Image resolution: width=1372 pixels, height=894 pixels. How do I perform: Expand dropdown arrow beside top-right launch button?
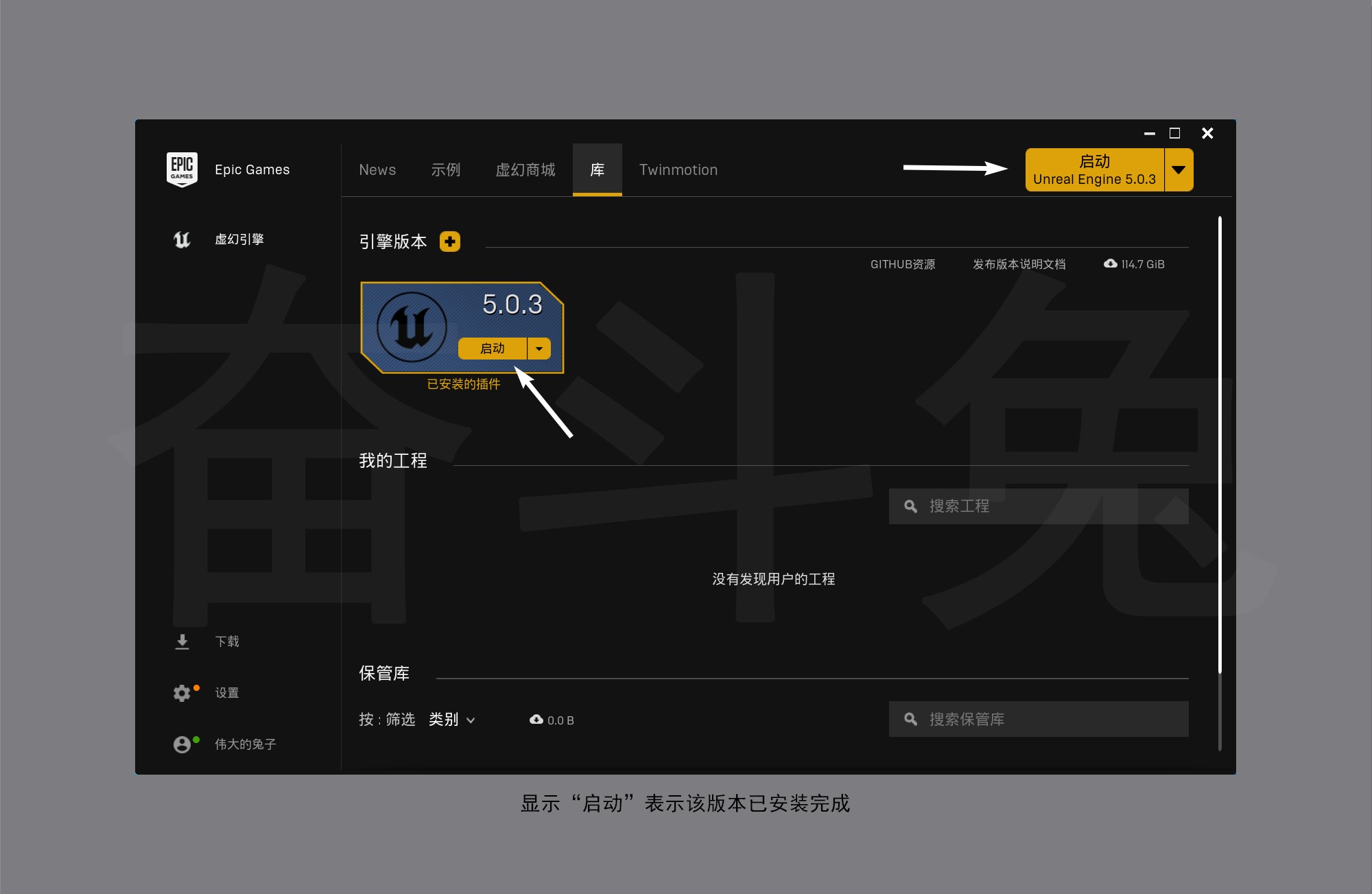click(x=1179, y=169)
